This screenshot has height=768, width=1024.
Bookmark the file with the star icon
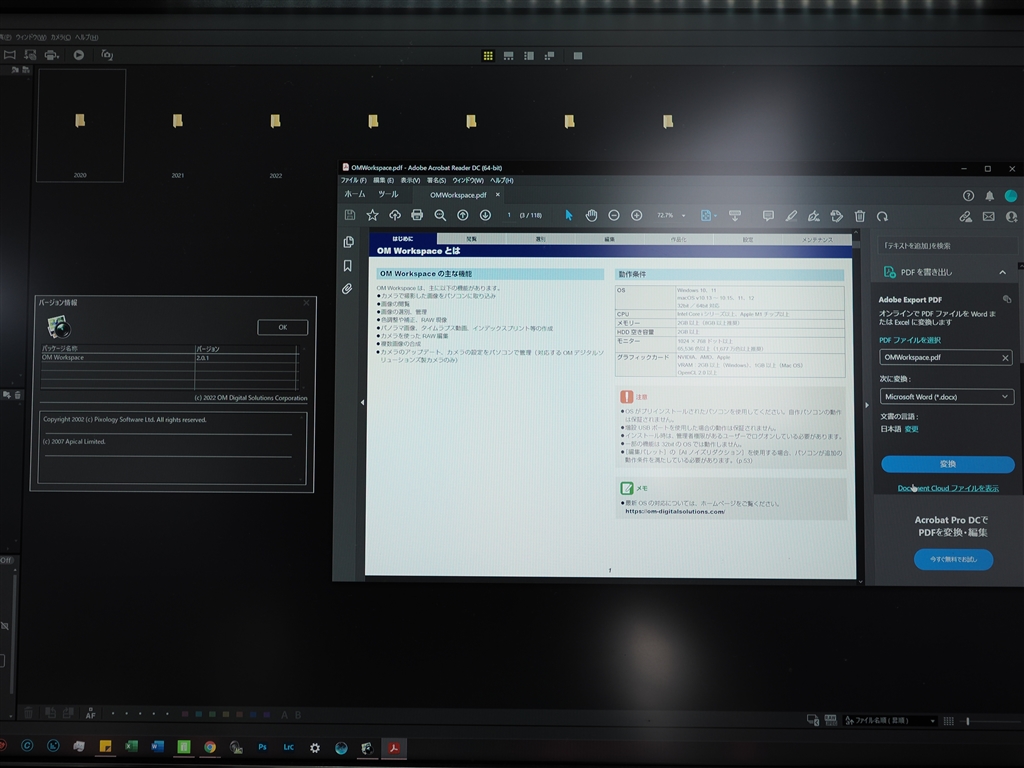372,215
